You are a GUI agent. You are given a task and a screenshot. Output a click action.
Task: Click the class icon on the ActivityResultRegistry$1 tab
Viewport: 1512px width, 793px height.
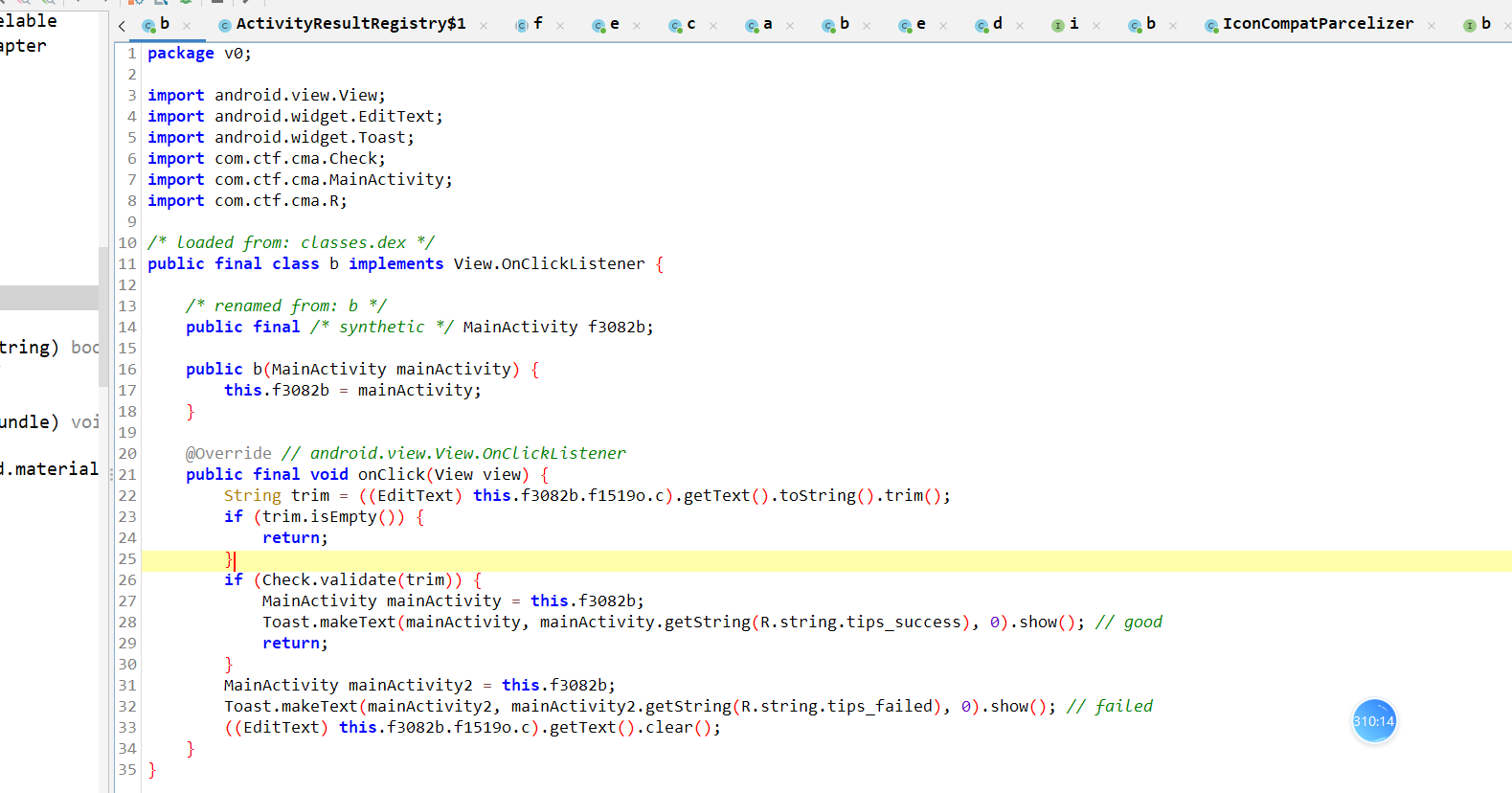225,26
